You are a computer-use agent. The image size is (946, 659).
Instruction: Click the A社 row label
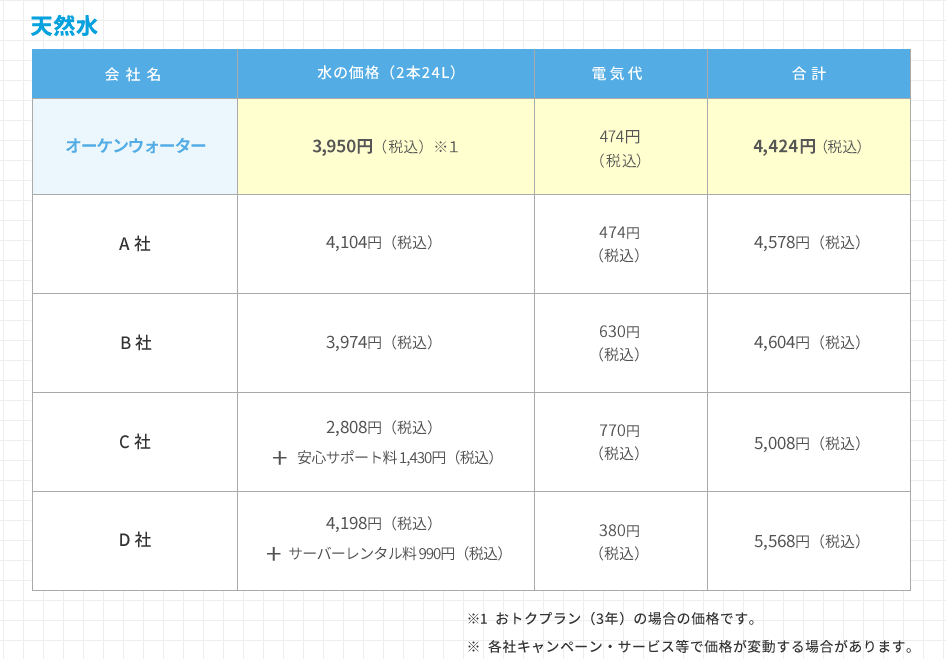(x=135, y=244)
